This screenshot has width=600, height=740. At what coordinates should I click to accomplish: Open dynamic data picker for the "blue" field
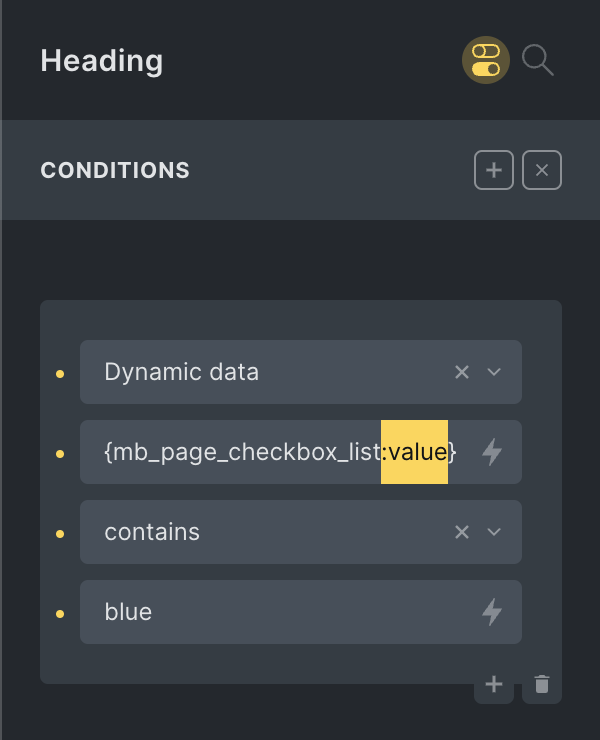[x=492, y=612]
